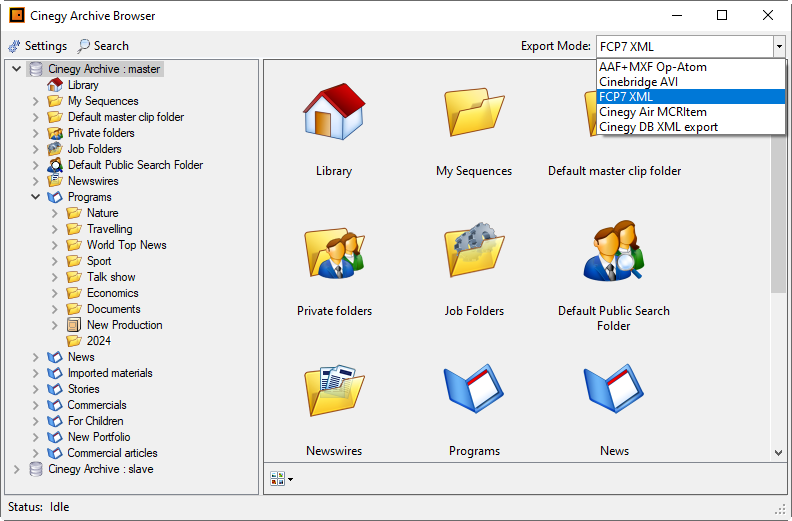Open the view mode dropdown arrow below content
Screen dimensions: 792x521
tap(290, 479)
